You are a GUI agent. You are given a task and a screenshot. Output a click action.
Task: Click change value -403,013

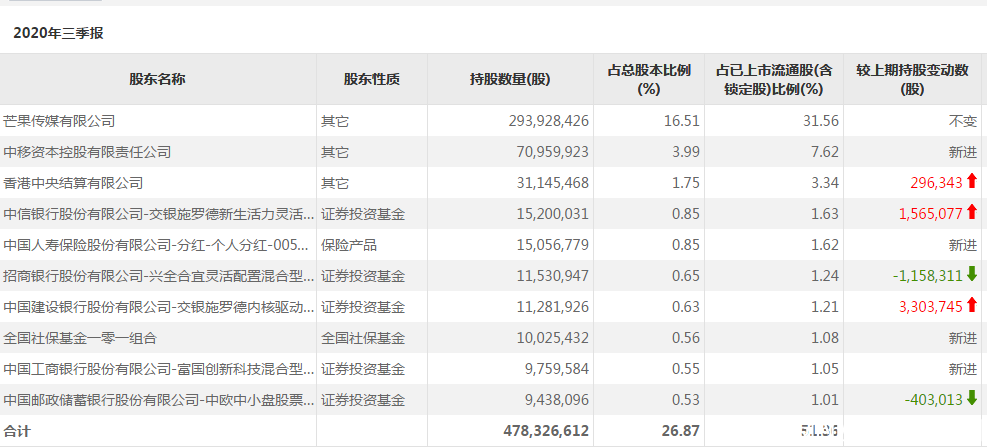tap(934, 400)
